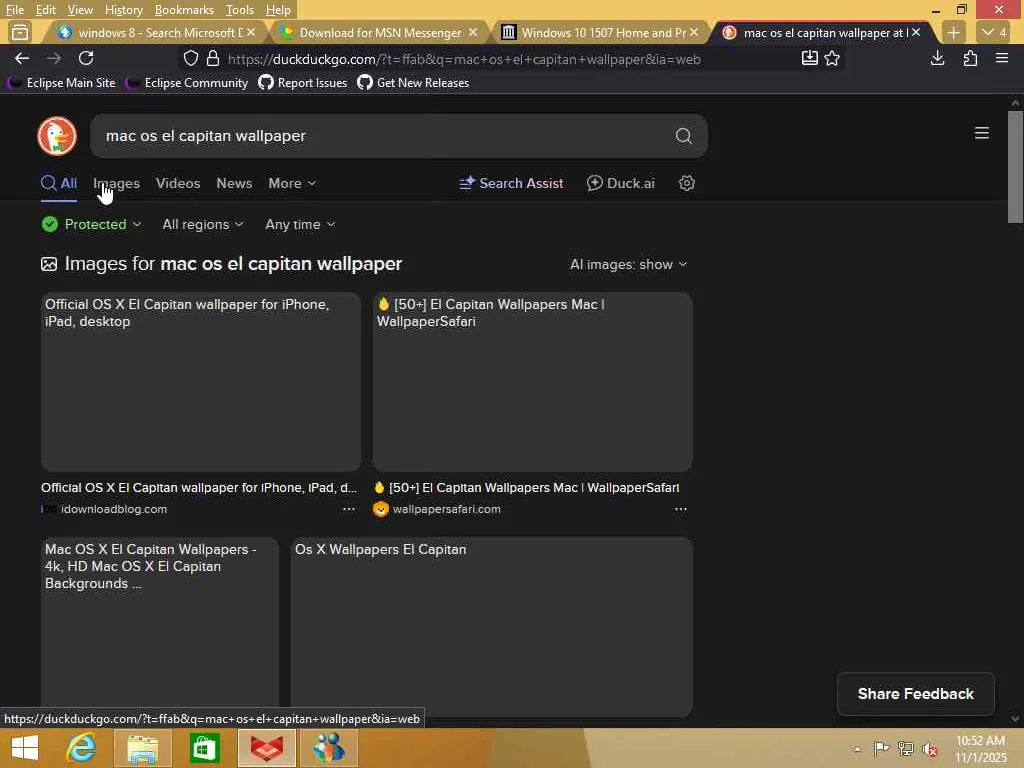Open '[50+] El Capitan Wallpapers Mac' thumbnail
The height and width of the screenshot is (768, 1024).
tap(532, 381)
